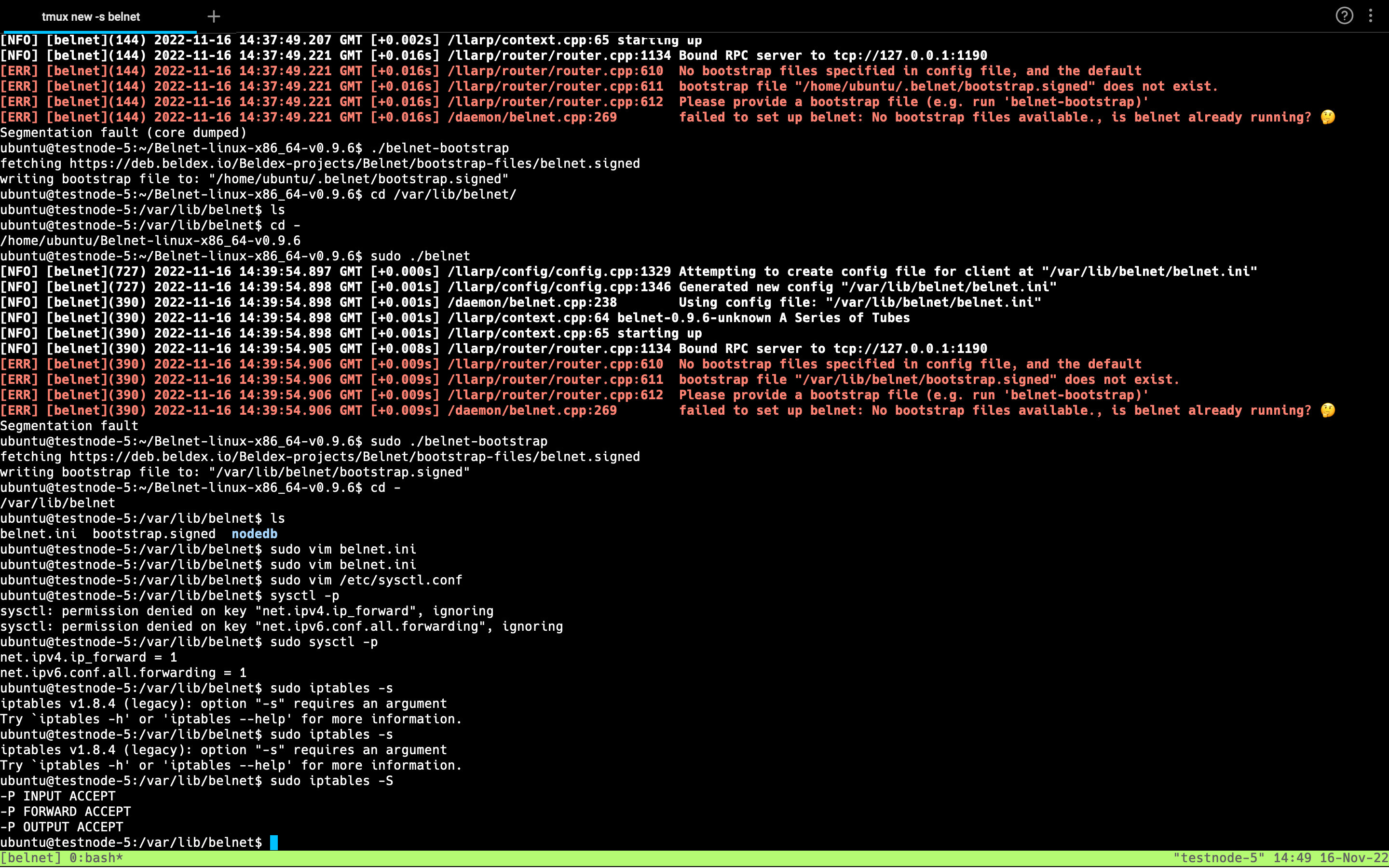
Task: Click the plain 'Segmentation fault' line
Action: pos(69,426)
